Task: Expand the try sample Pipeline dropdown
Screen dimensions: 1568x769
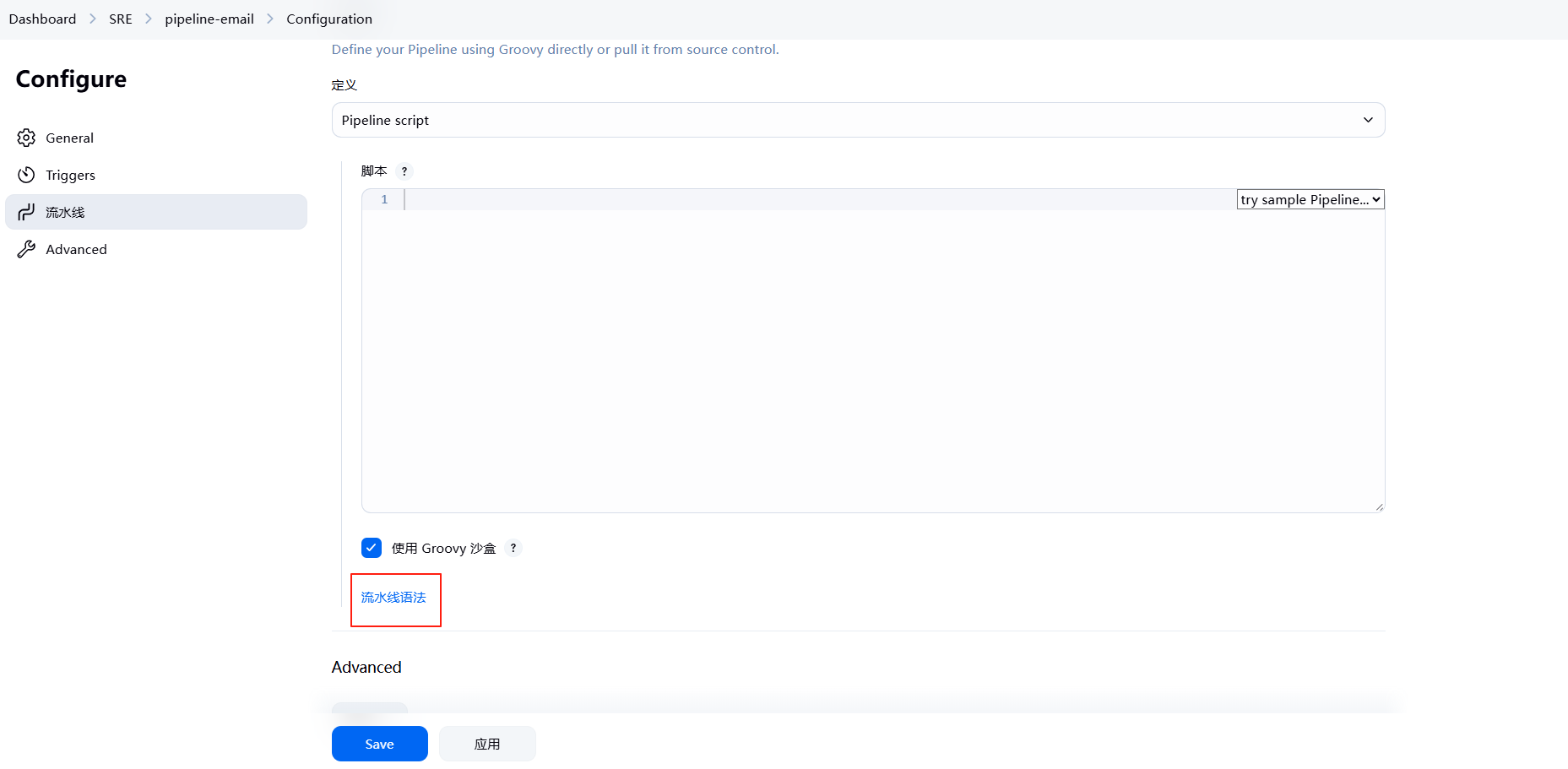Action: click(1310, 199)
